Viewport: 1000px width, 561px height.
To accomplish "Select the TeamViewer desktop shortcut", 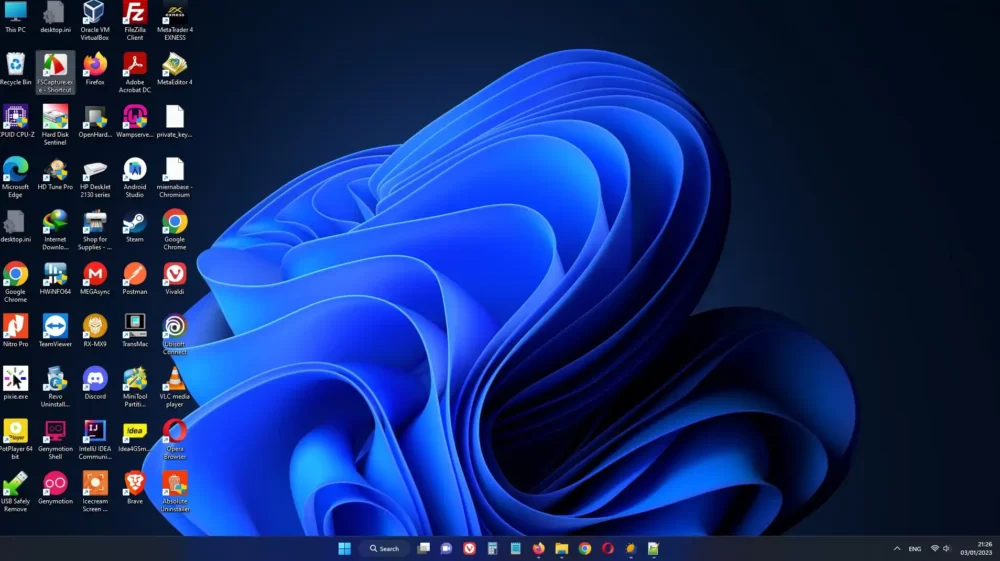I will pyautogui.click(x=55, y=331).
